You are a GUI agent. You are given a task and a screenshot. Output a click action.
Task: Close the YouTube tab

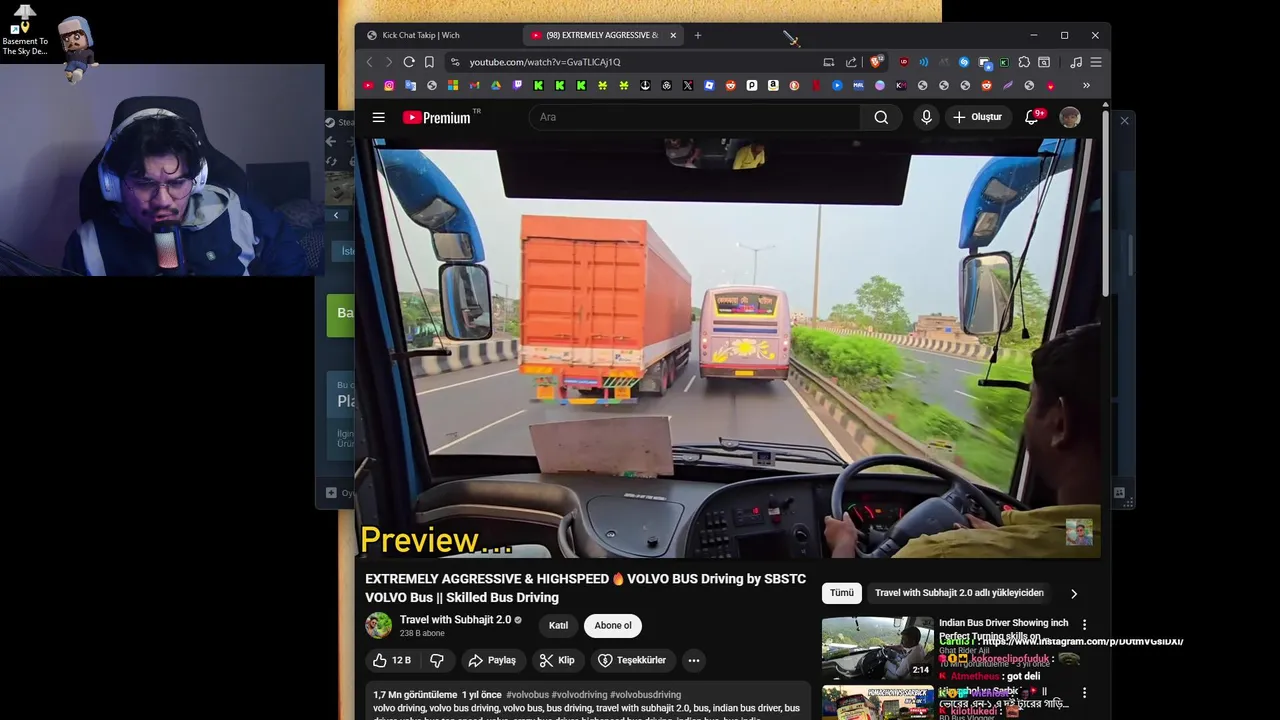click(673, 35)
